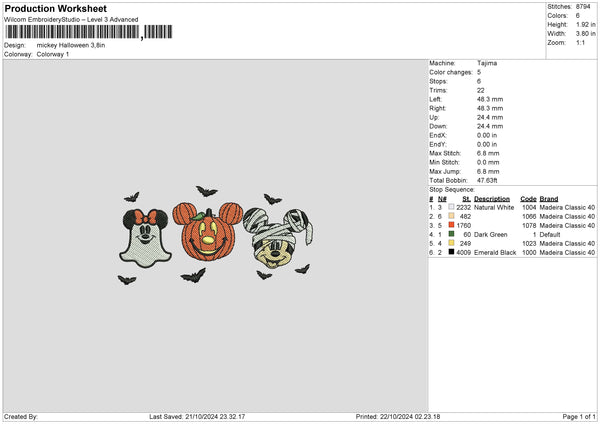Screen dimensions: 600x424
Task: Click 'Wilcom EmbroideryStudio – Level 3 Advanced' text
Action: click(71, 20)
